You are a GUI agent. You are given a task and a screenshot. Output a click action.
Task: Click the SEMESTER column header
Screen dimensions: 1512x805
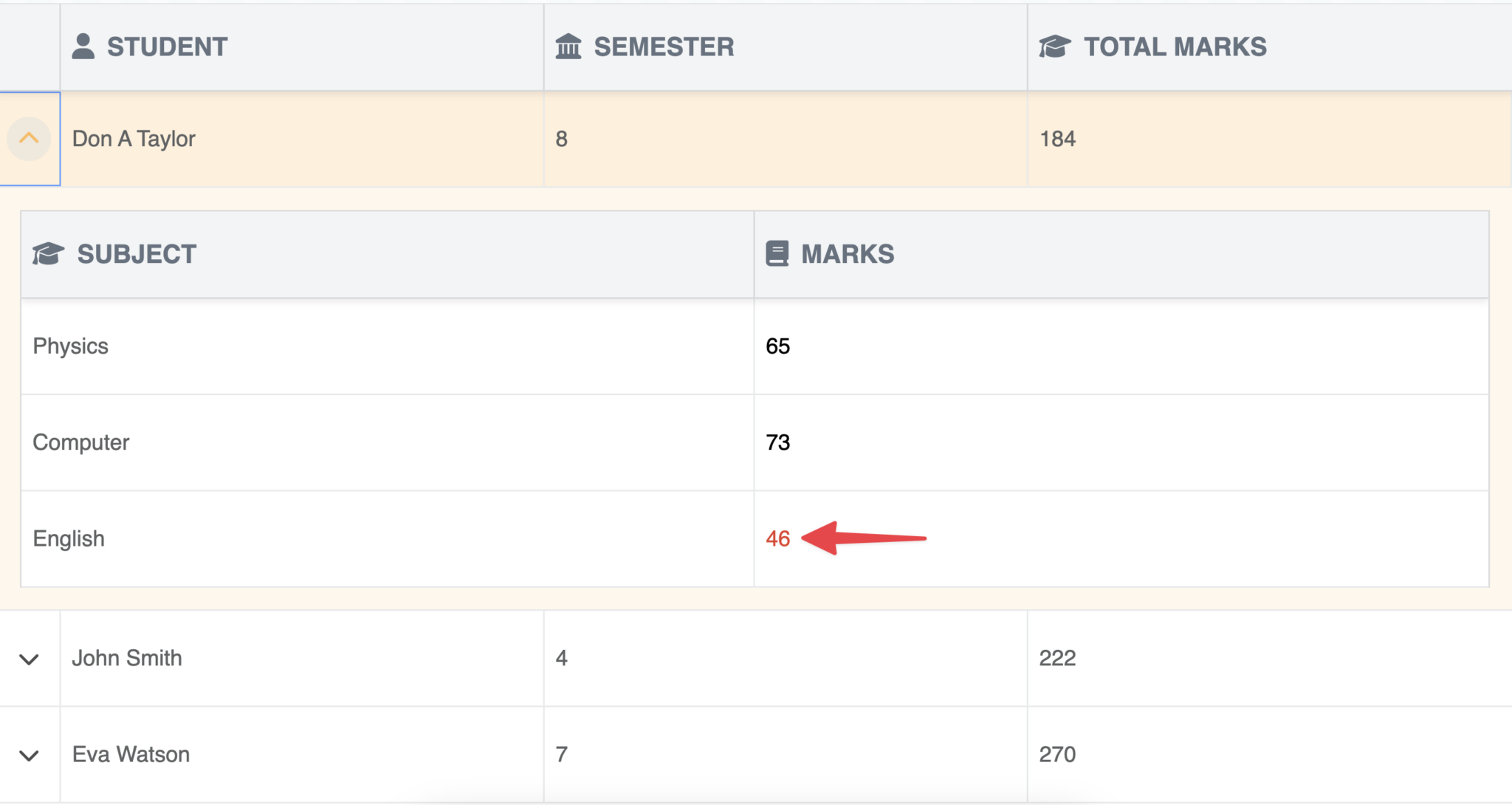click(x=664, y=47)
